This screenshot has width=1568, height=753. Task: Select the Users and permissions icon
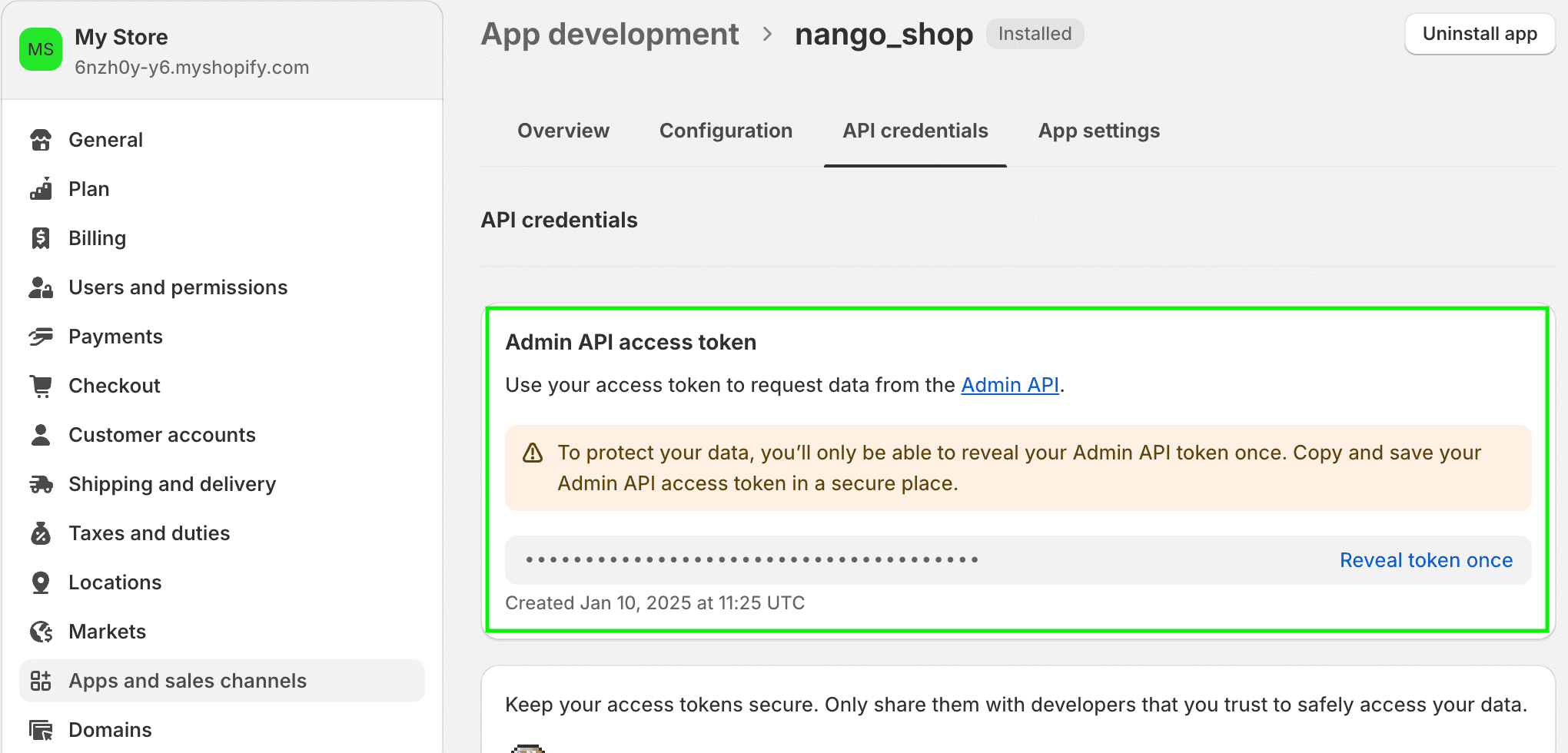coord(41,287)
